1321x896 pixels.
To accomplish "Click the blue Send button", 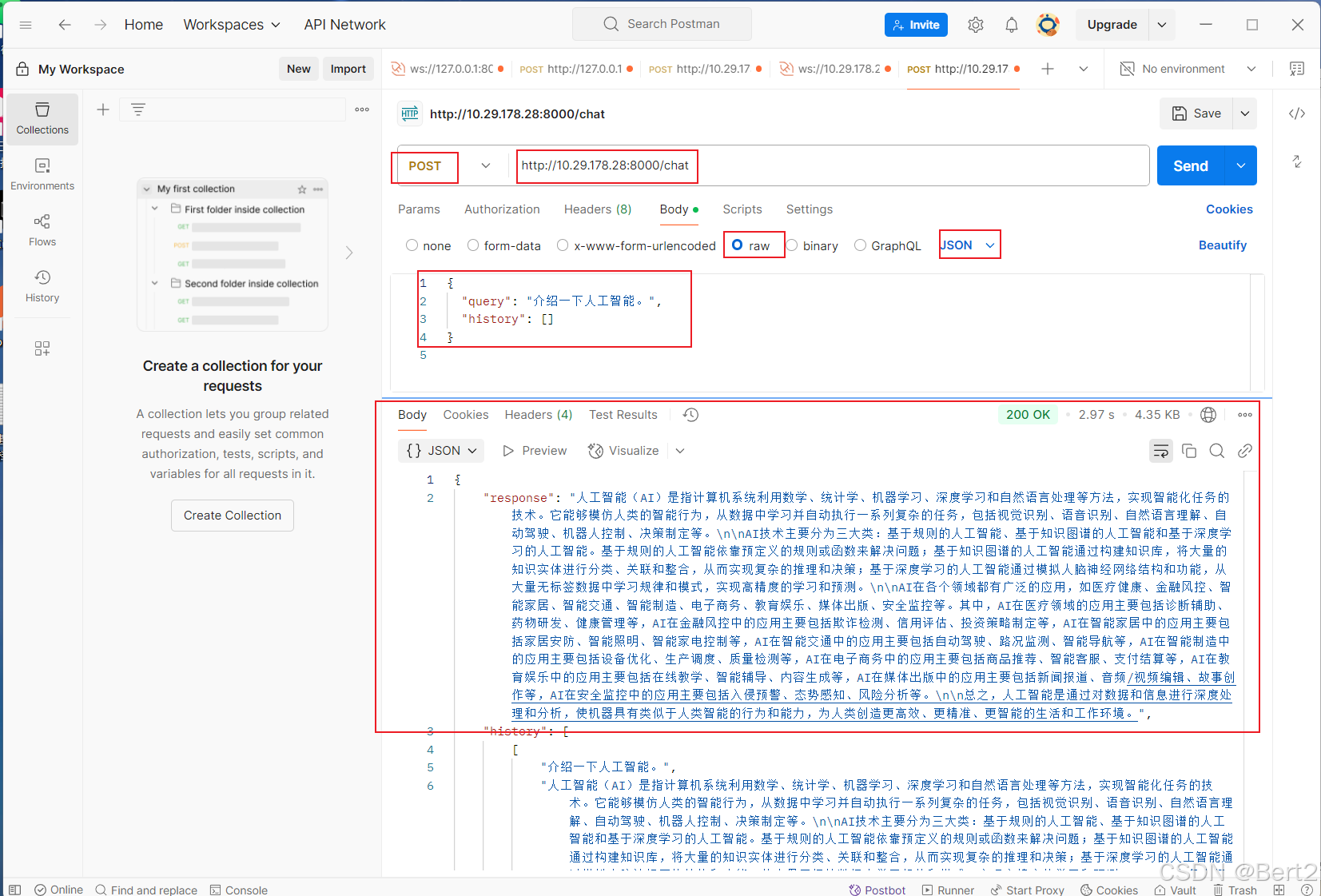I will [1191, 165].
